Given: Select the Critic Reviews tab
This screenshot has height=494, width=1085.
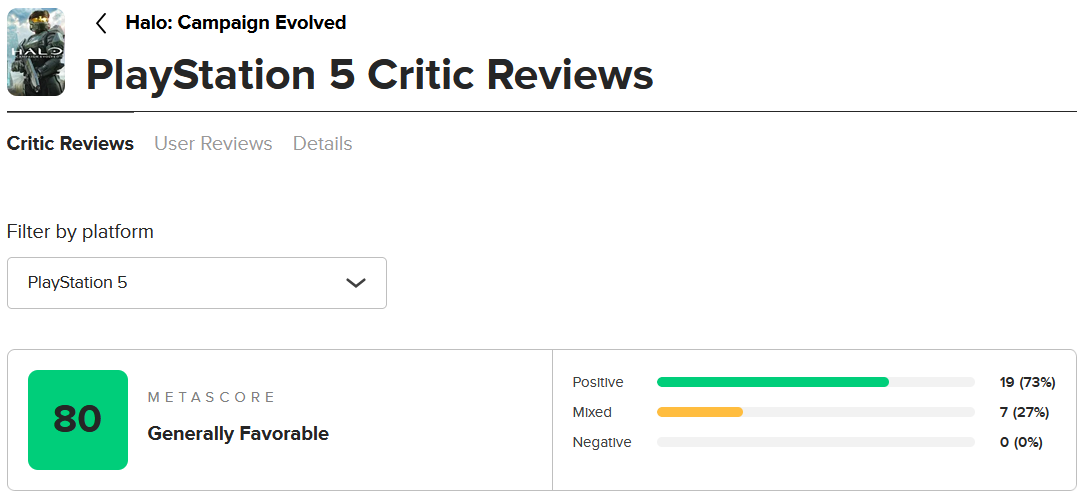Looking at the screenshot, I should [x=71, y=143].
